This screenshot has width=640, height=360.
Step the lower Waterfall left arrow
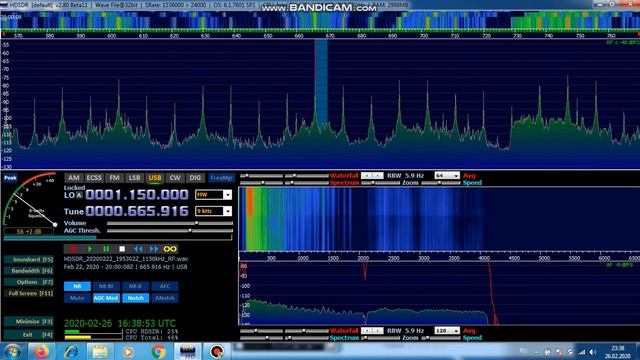point(367,331)
